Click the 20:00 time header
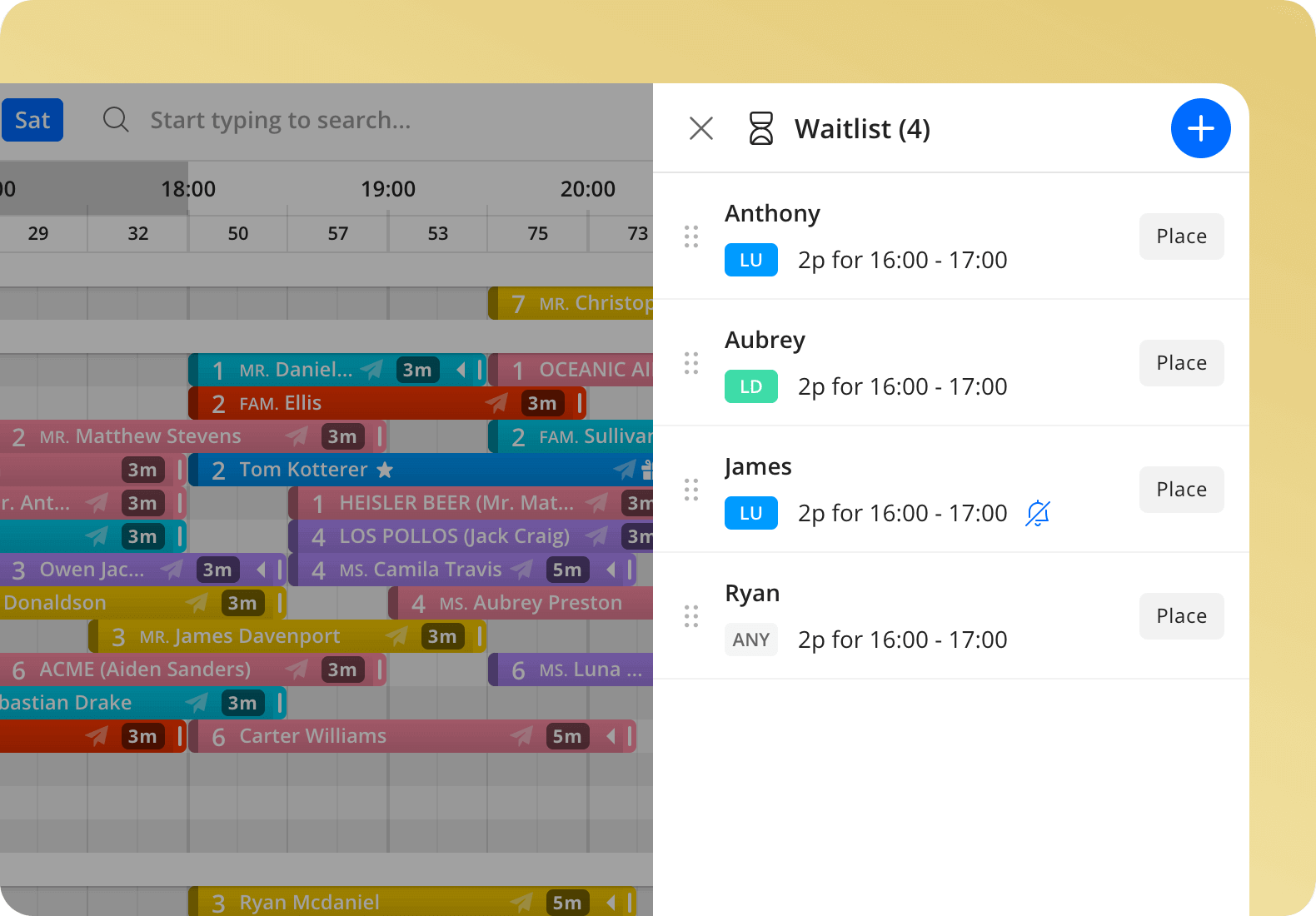The width and height of the screenshot is (1316, 916). pos(588,189)
